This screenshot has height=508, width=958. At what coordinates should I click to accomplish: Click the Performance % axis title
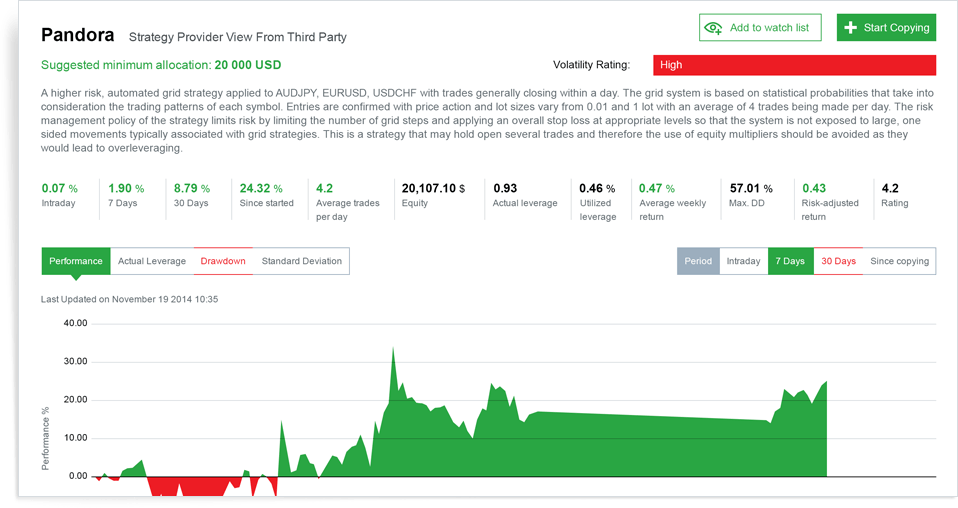click(x=45, y=438)
